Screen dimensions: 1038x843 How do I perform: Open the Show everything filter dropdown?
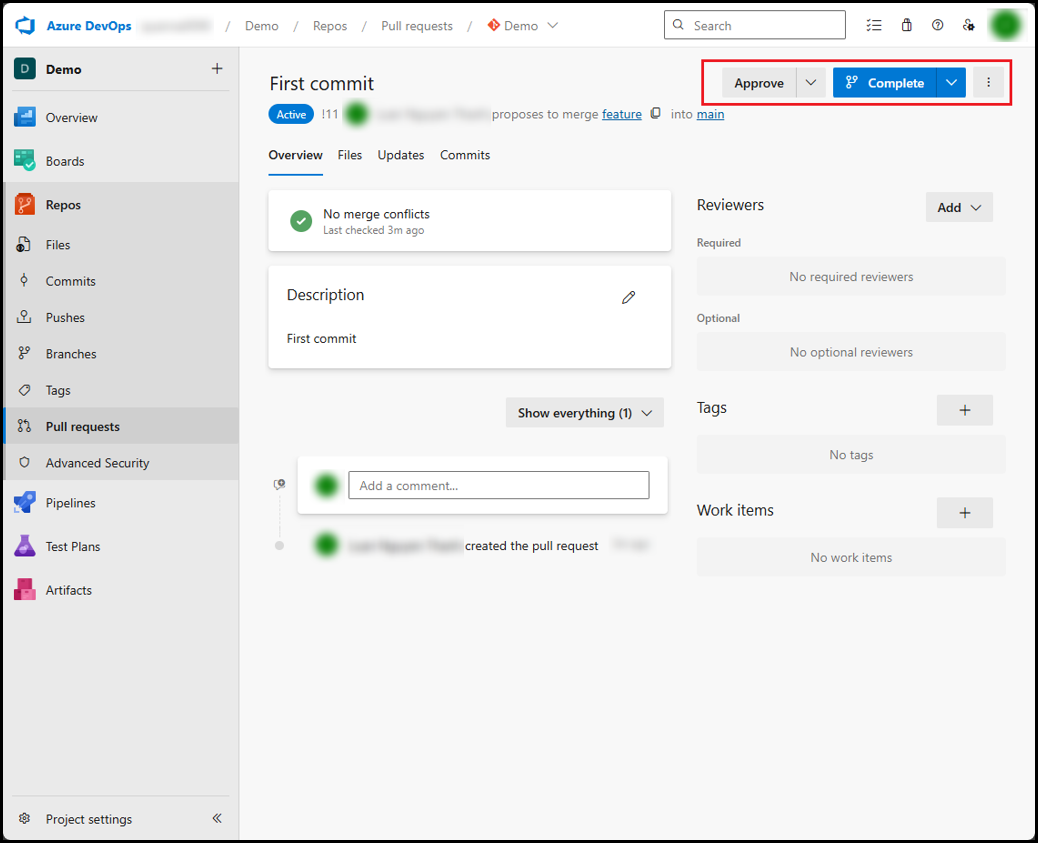[584, 413]
